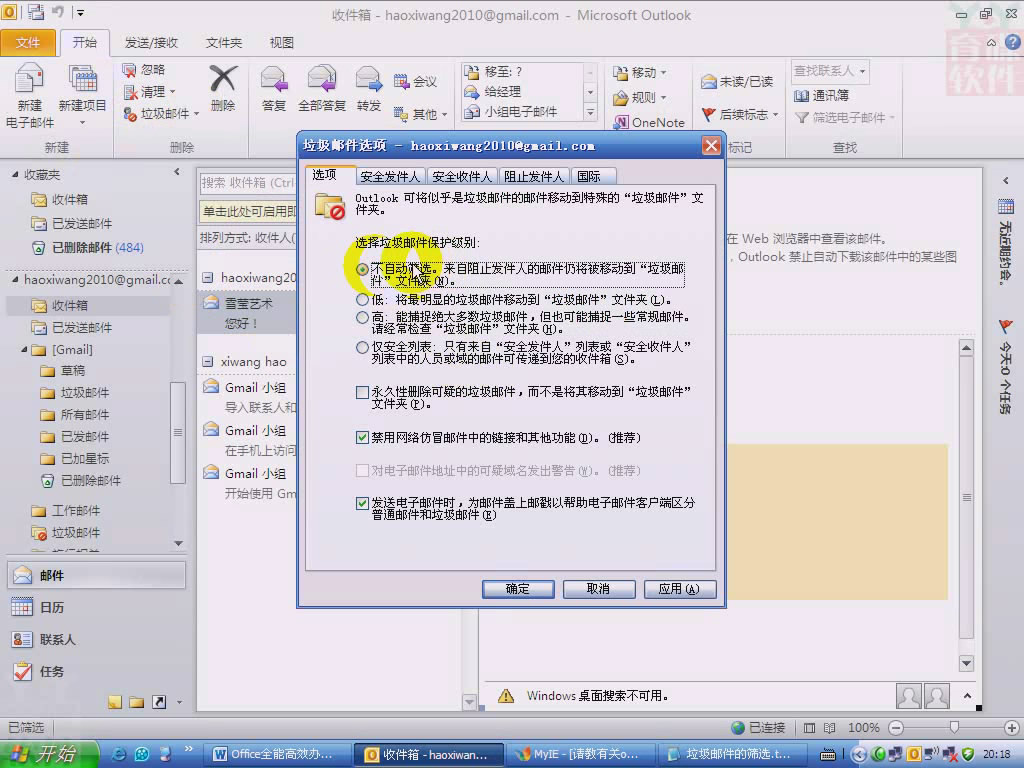Click the zoom in plus button

pyautogui.click(x=1012, y=728)
